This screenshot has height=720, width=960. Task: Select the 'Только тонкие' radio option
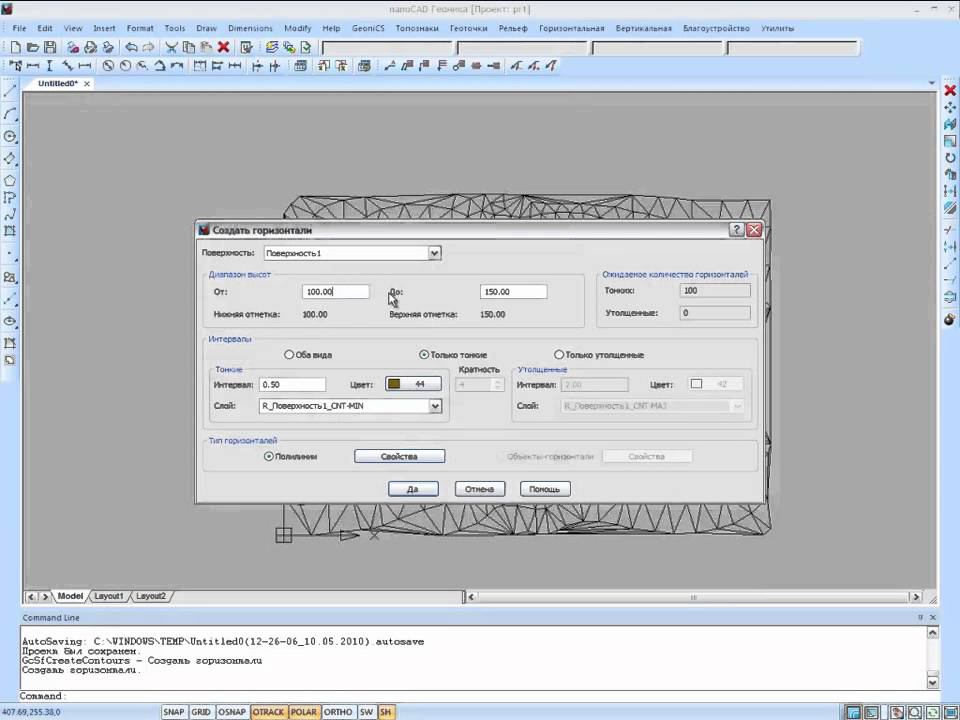click(424, 354)
